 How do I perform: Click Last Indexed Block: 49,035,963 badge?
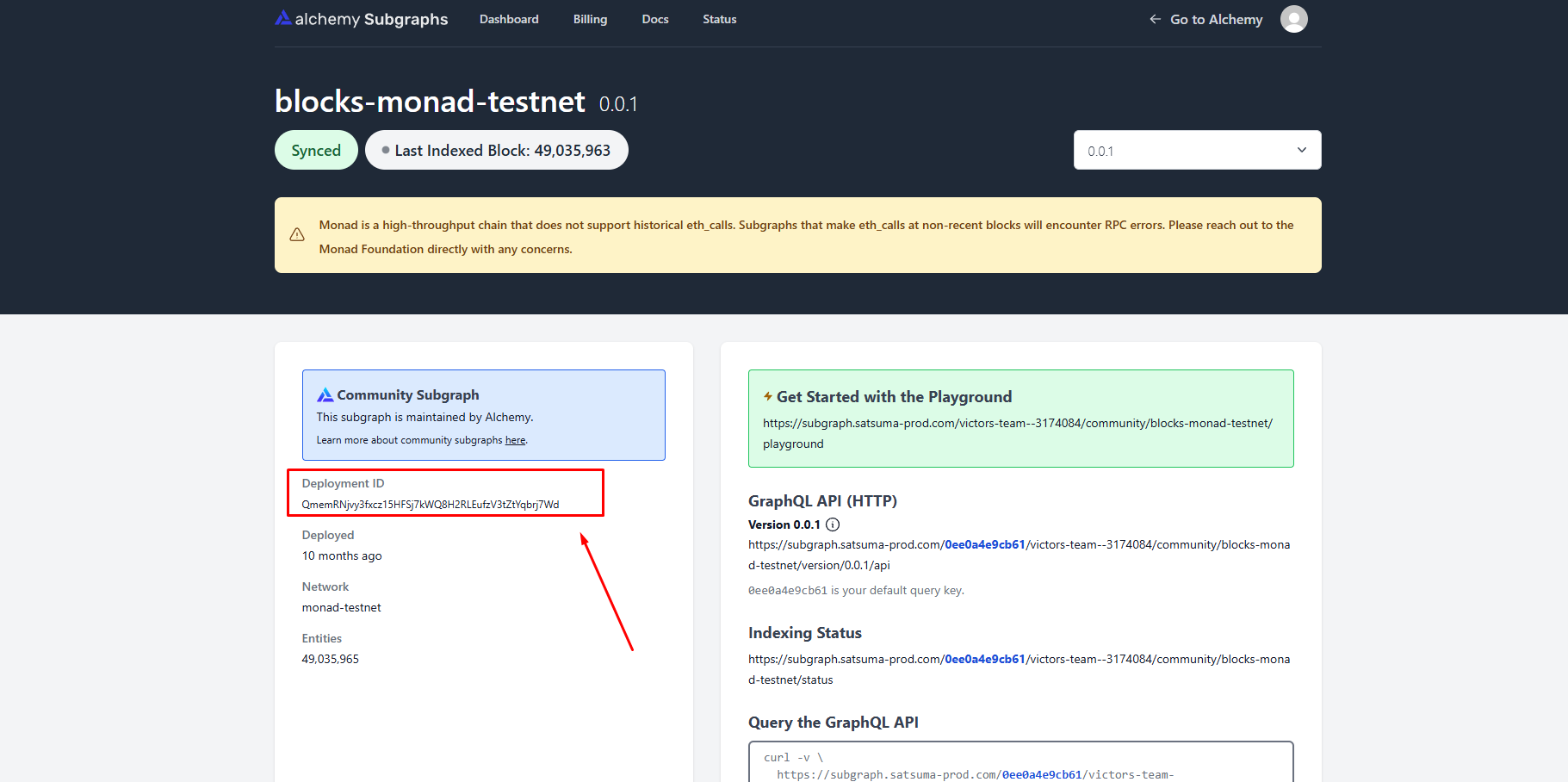click(x=497, y=150)
